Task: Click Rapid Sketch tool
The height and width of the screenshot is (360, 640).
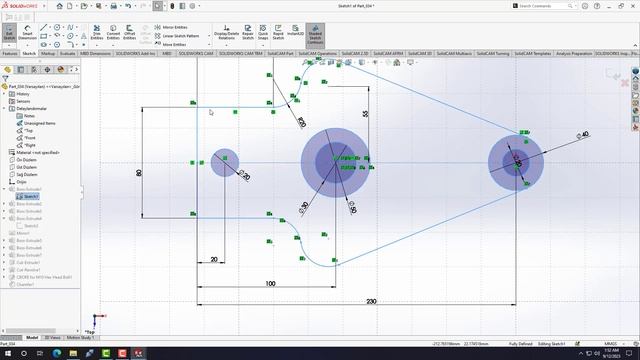Action: (x=278, y=32)
